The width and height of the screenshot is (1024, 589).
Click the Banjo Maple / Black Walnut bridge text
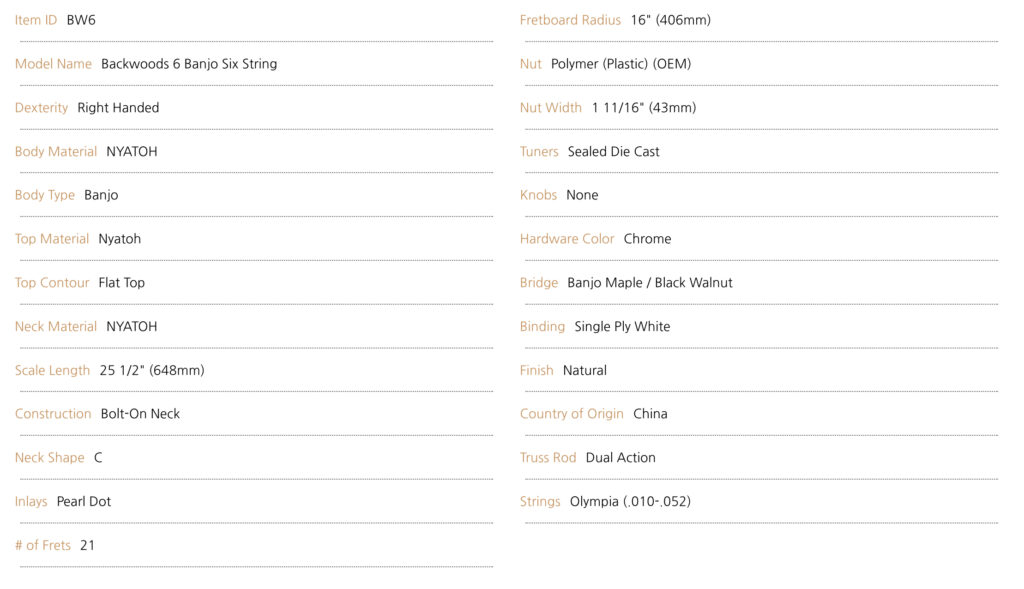tap(650, 283)
